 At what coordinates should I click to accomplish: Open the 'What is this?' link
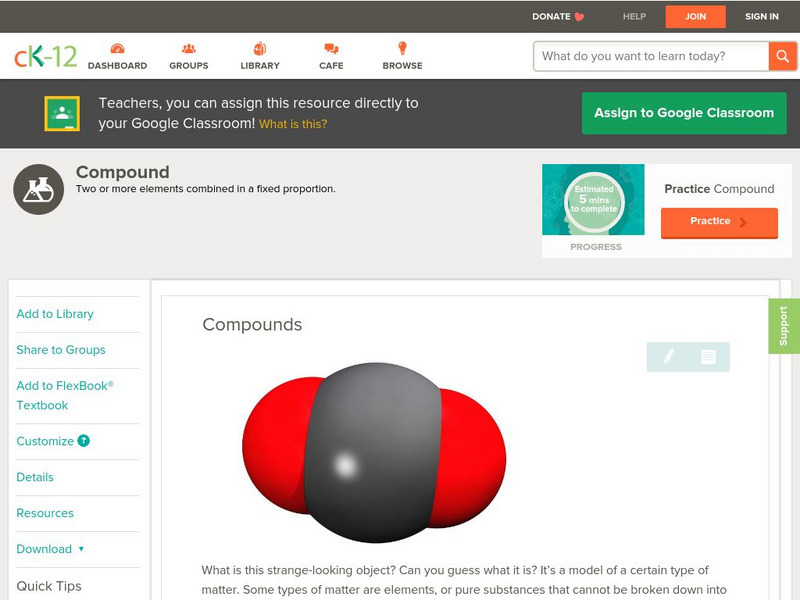(293, 124)
